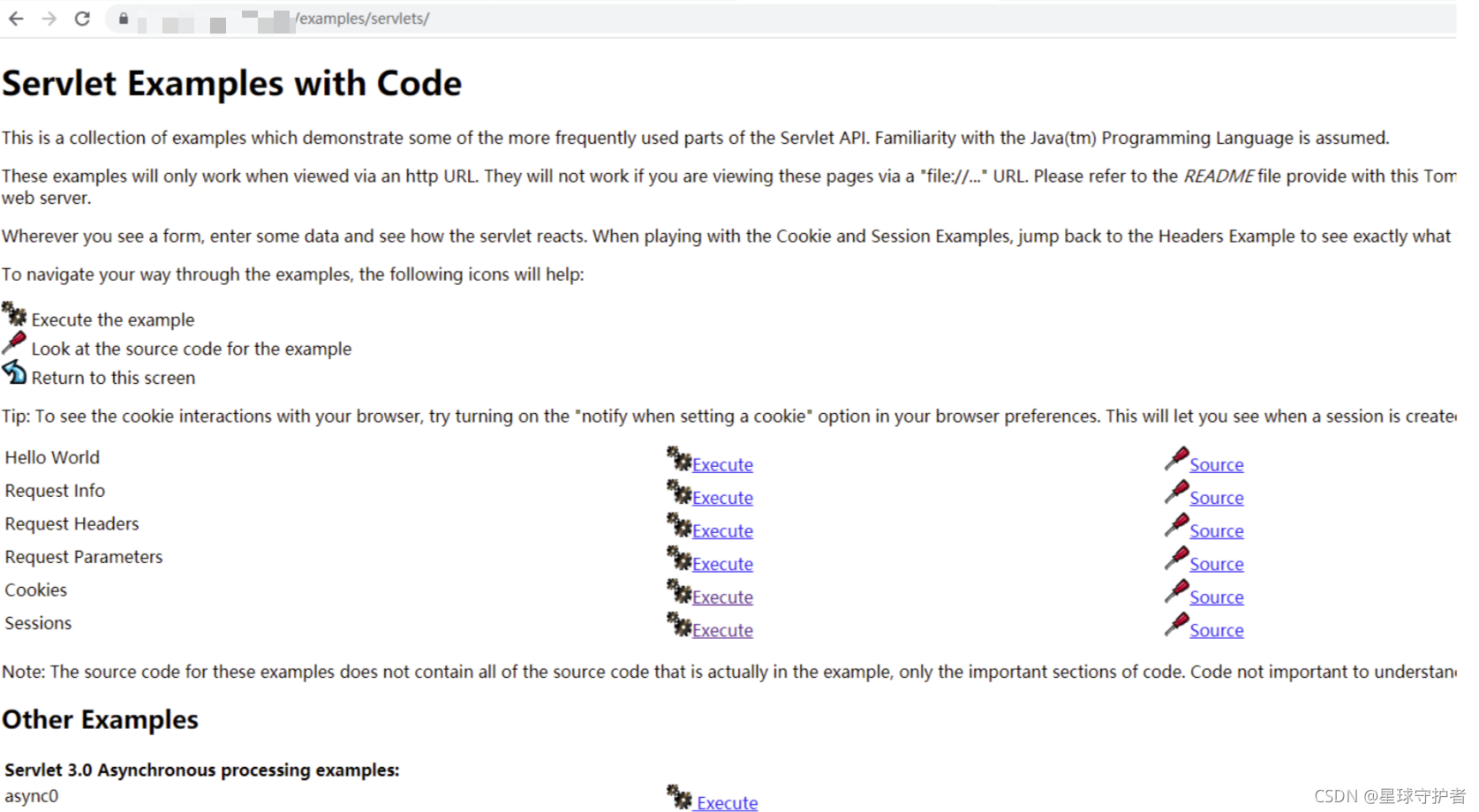Viewport: 1479px width, 812px height.
Task: Click the gear icon beside Cookies Execute
Action: 679,590
